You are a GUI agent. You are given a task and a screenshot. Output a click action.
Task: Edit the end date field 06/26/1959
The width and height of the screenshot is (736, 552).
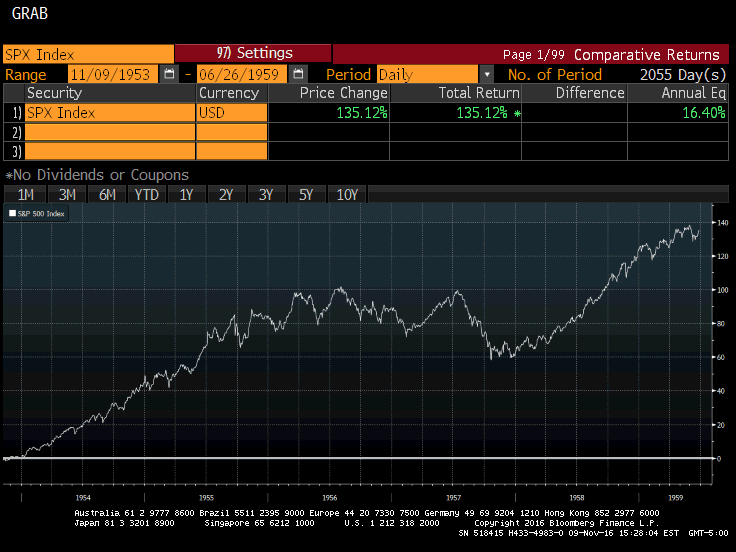[242, 74]
